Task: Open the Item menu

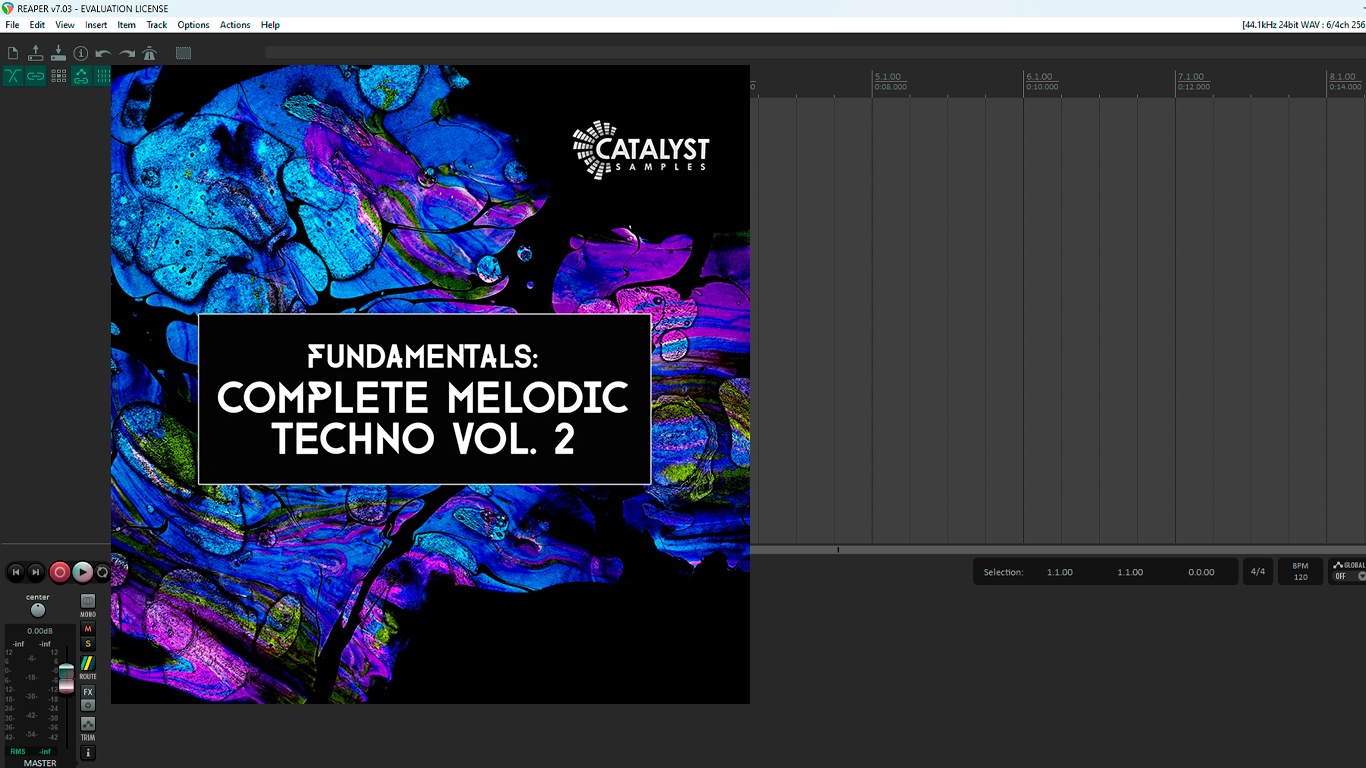Action: point(127,25)
